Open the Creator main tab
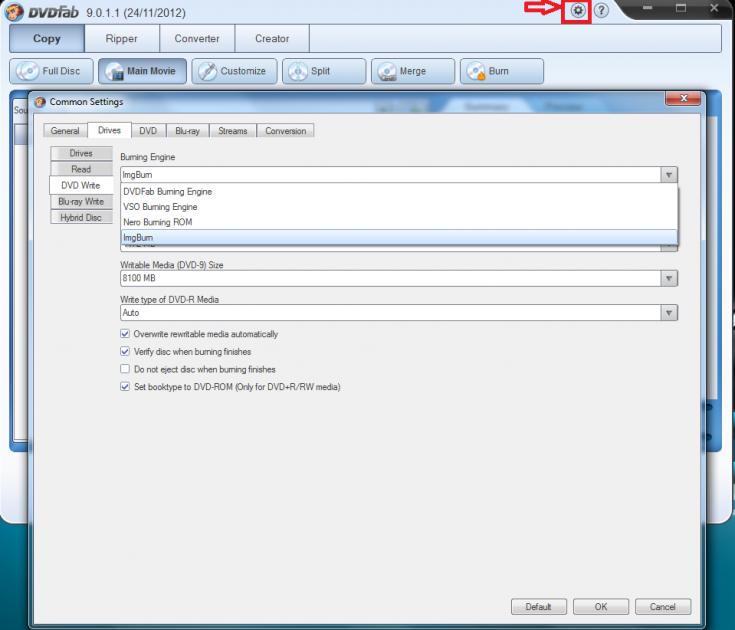Viewport: 735px width, 630px height. click(x=272, y=38)
